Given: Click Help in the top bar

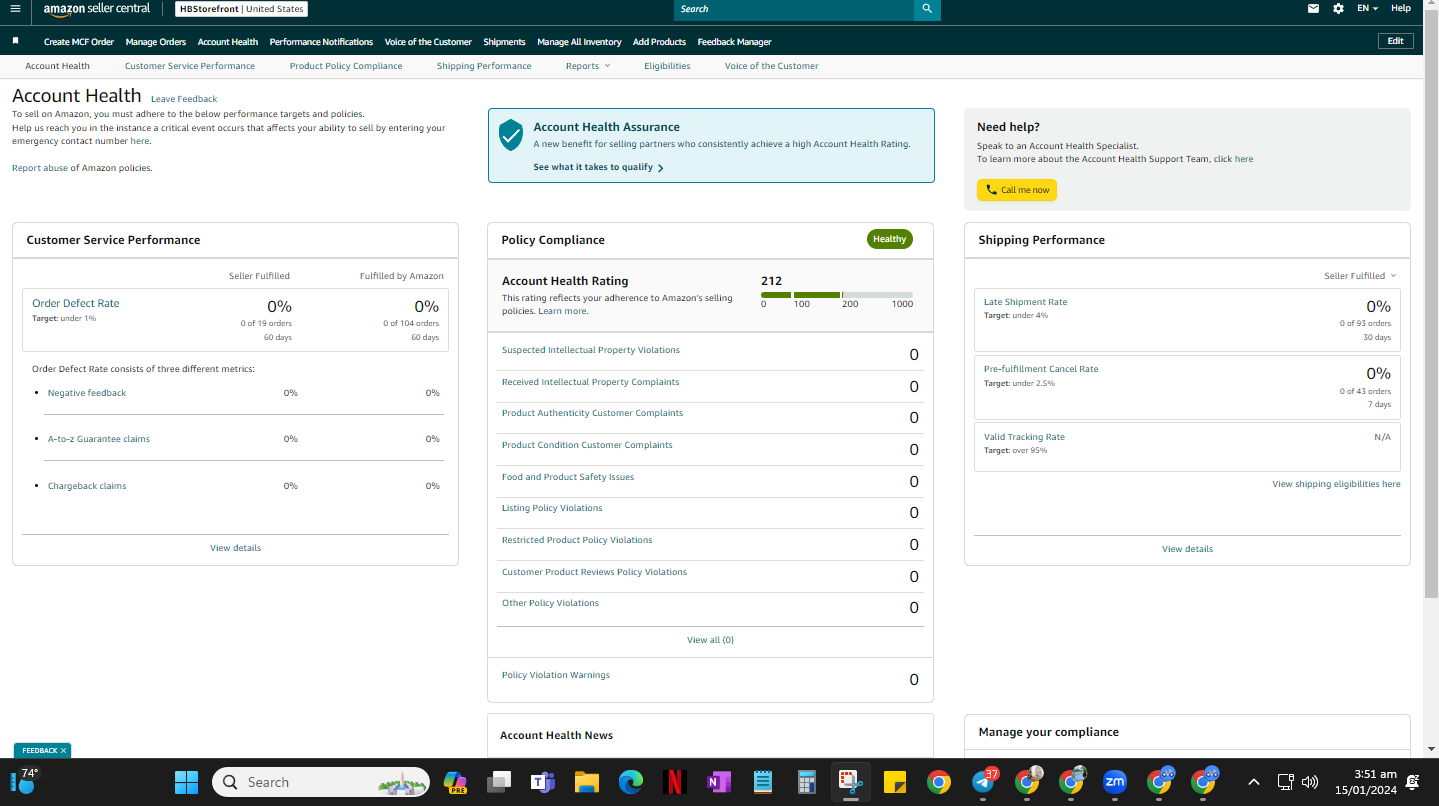Looking at the screenshot, I should point(1401,8).
